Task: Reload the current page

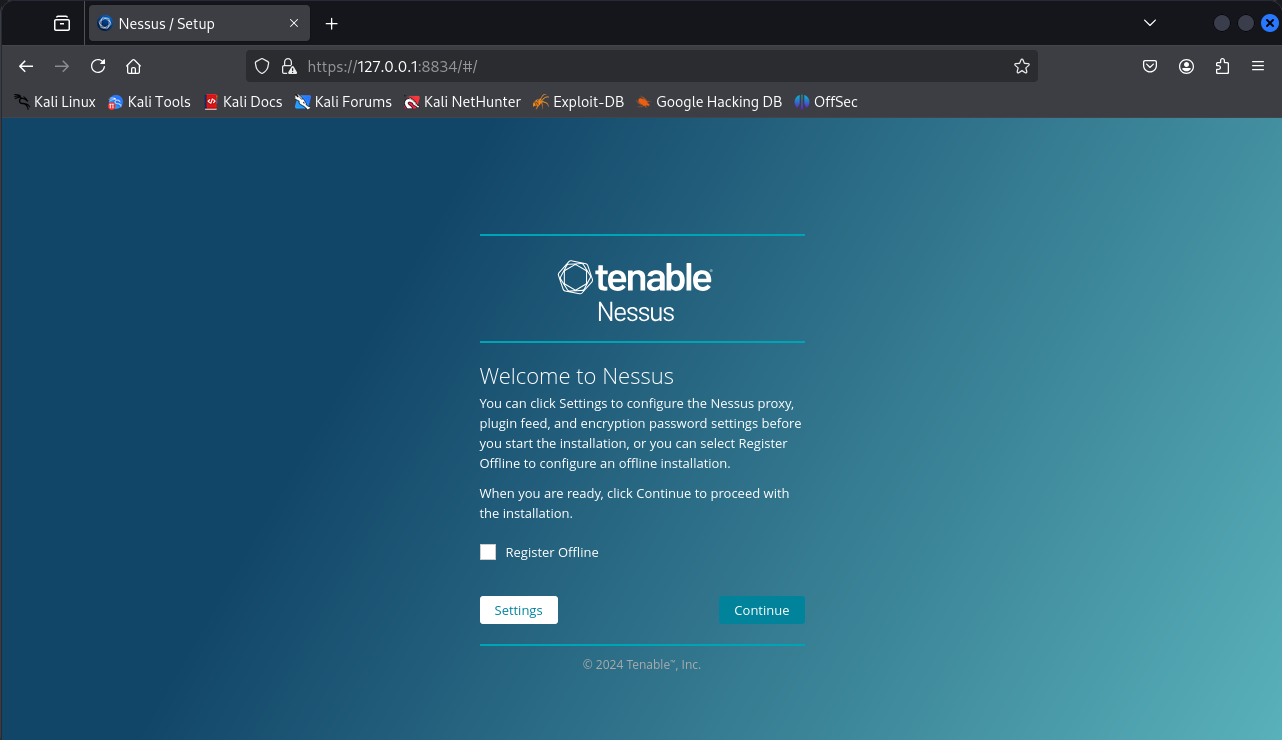Action: (98, 66)
